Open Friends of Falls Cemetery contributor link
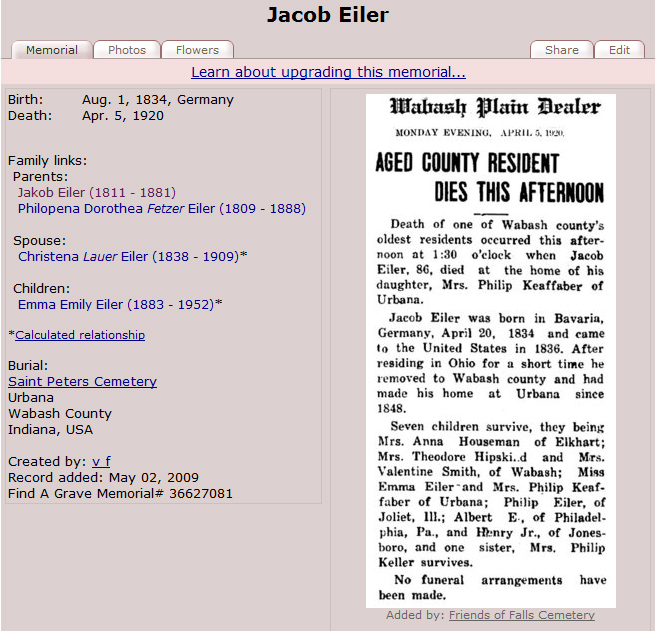The image size is (660, 631). [522, 615]
